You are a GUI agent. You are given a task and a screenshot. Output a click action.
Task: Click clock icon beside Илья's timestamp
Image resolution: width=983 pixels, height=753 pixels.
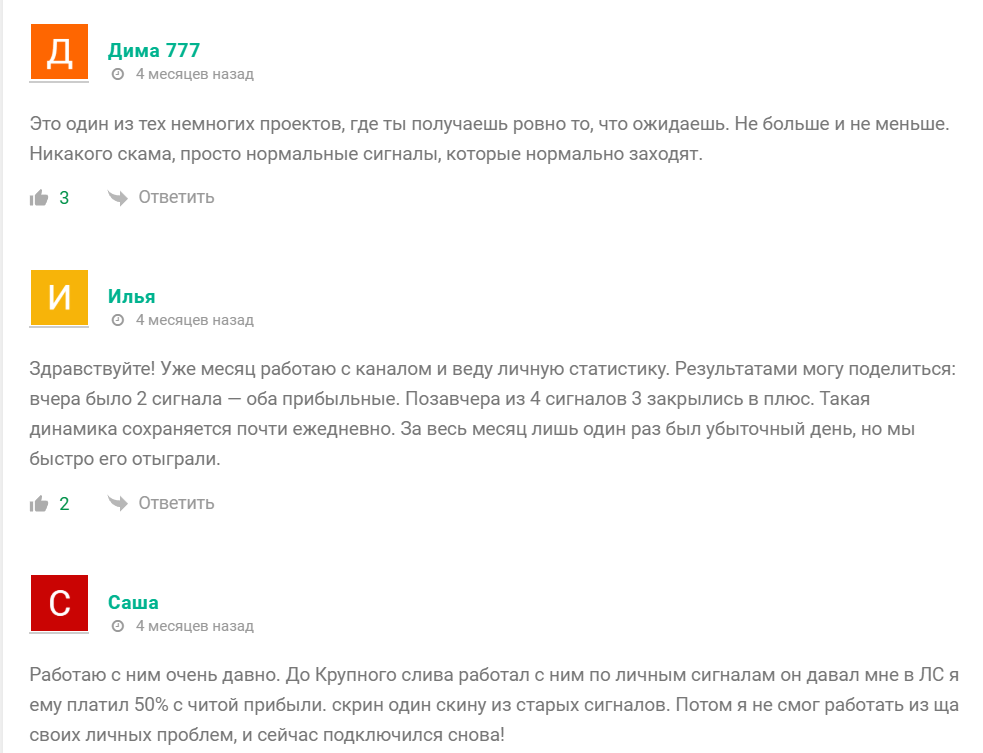[118, 321]
